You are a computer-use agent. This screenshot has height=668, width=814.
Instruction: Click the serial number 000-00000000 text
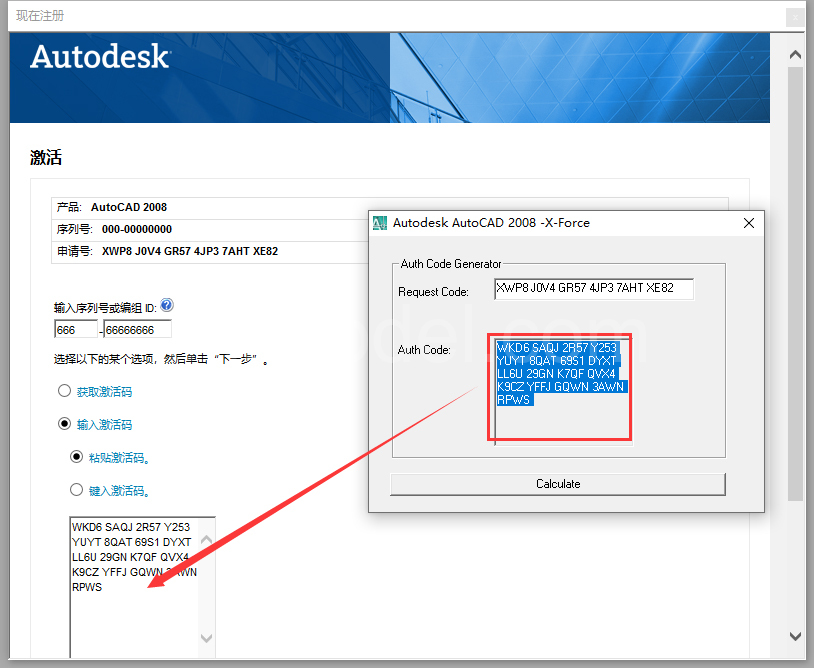tap(137, 229)
